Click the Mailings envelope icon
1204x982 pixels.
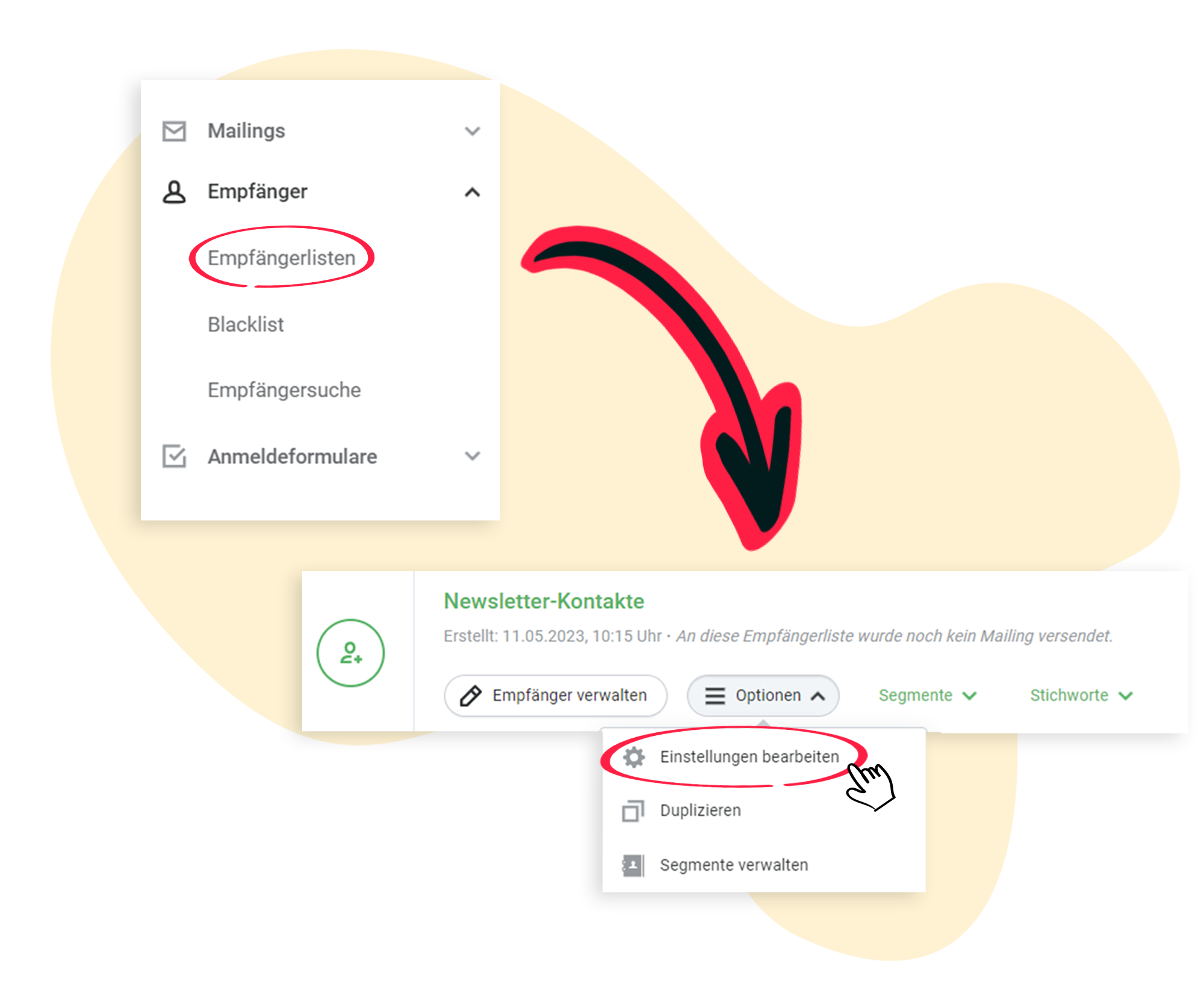(174, 131)
